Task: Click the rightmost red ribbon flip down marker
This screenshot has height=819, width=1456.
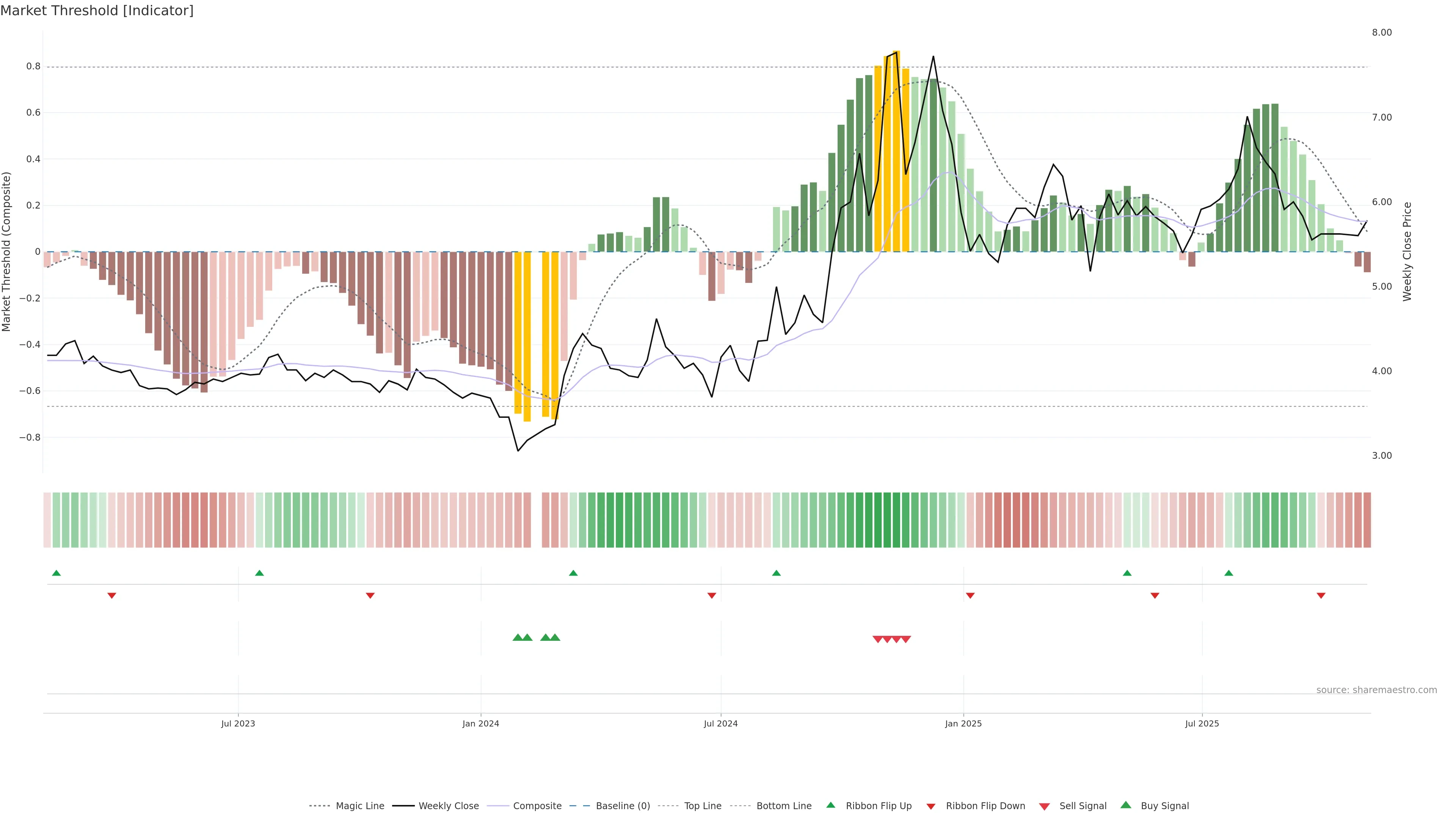Action: 1321,595
